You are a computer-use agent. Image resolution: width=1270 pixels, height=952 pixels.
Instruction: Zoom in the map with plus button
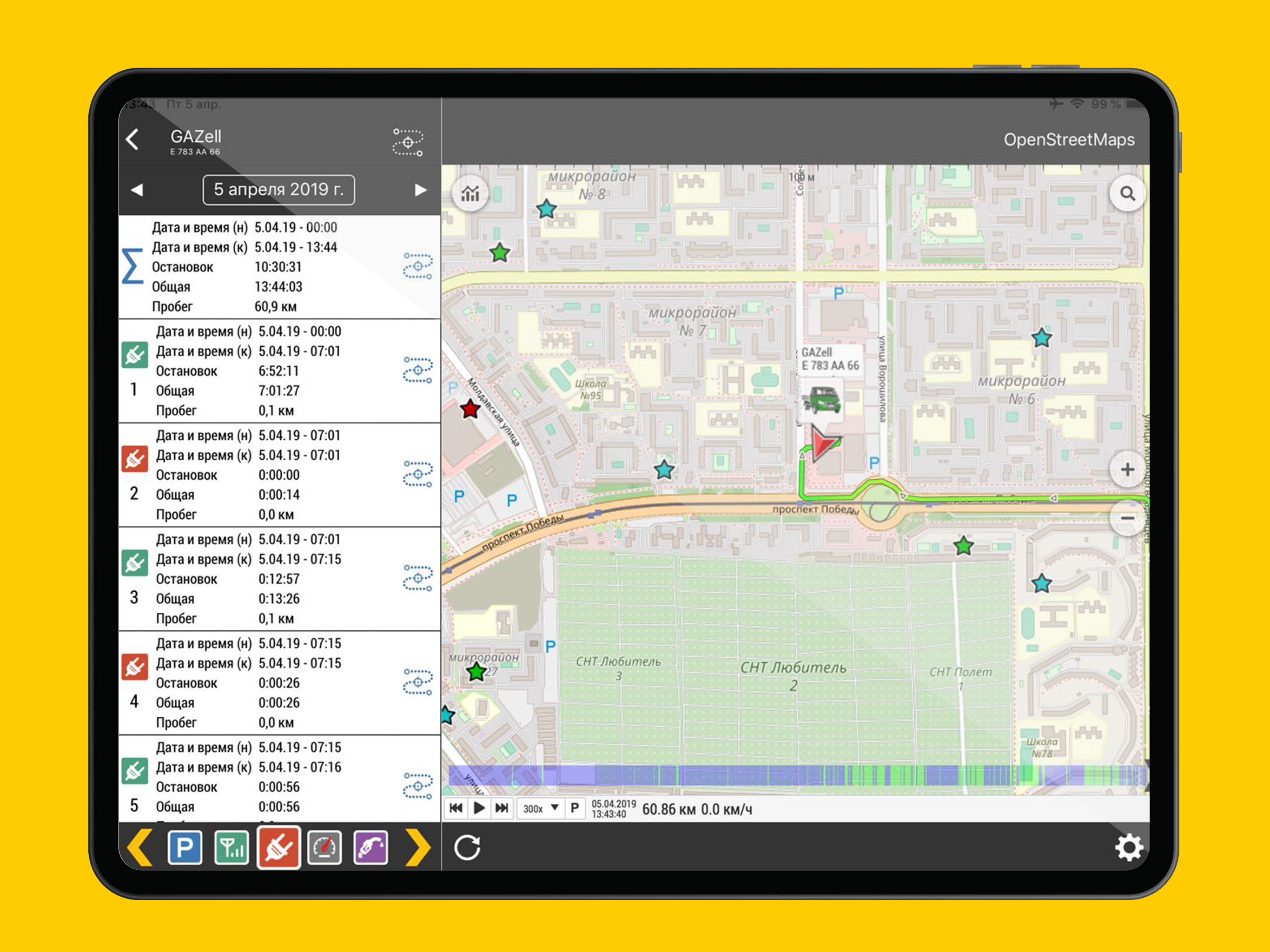[1128, 469]
